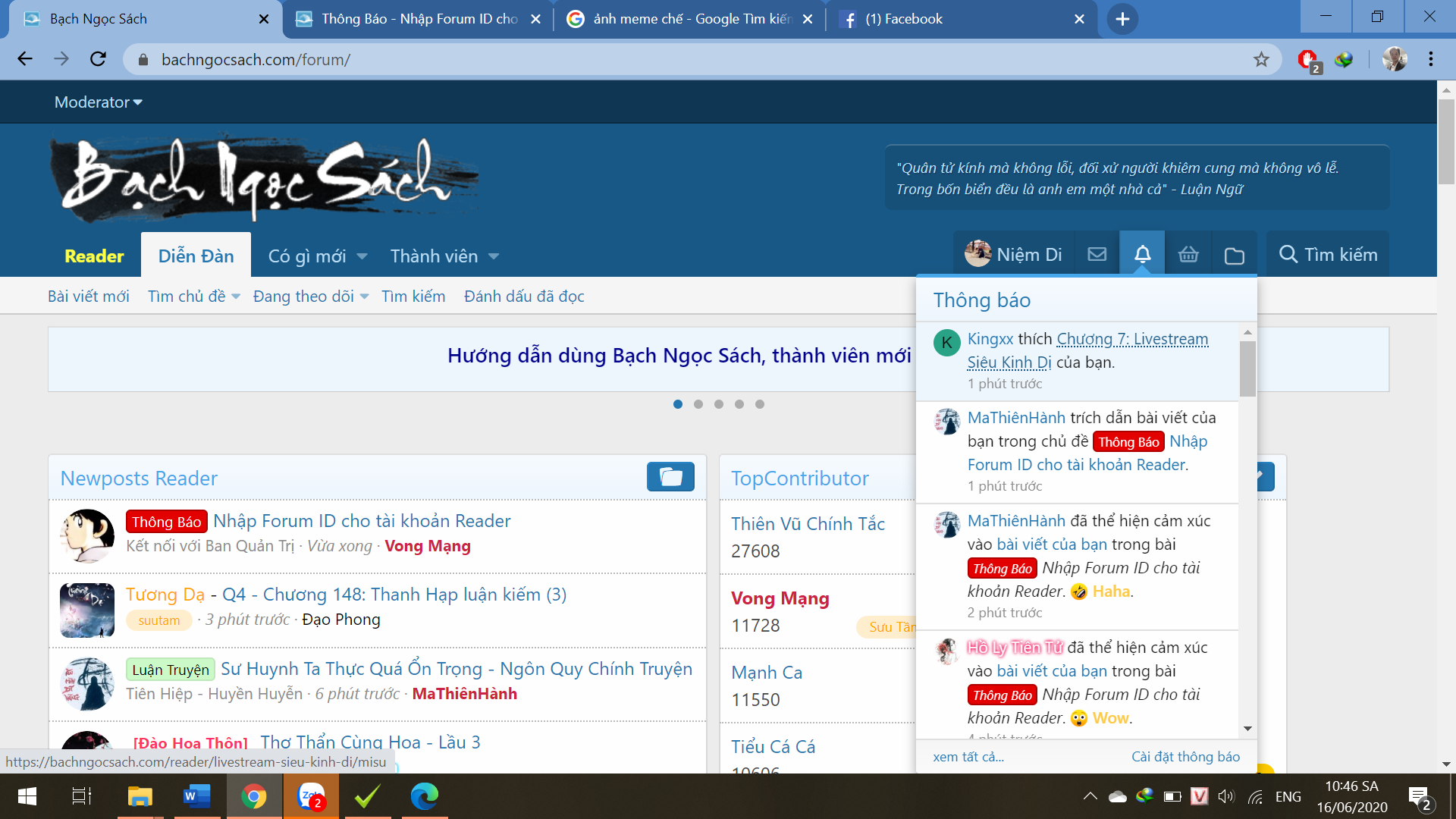Click the notification bell icon
Viewport: 1456px width, 819px height.
[x=1142, y=255]
